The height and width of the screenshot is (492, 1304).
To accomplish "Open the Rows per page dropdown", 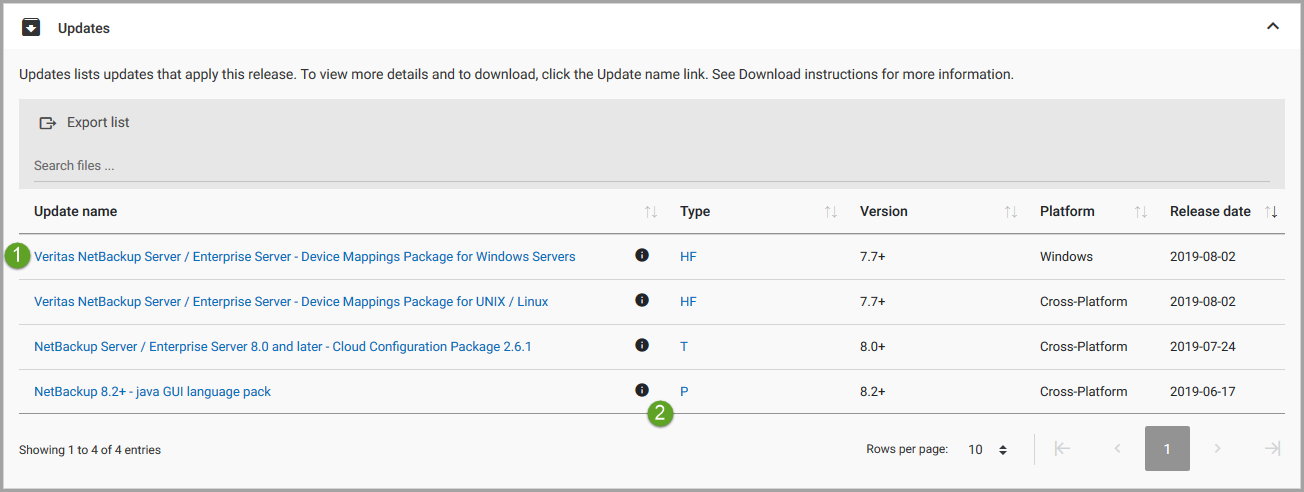I will [988, 450].
